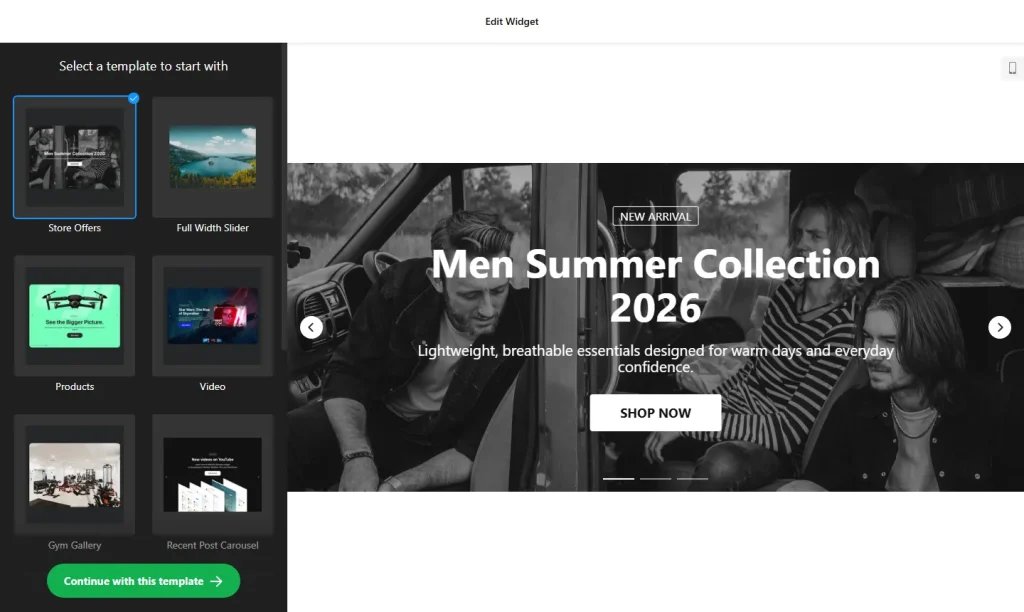Click the template panel scrollbar
The height and width of the screenshot is (612, 1024).
283,196
